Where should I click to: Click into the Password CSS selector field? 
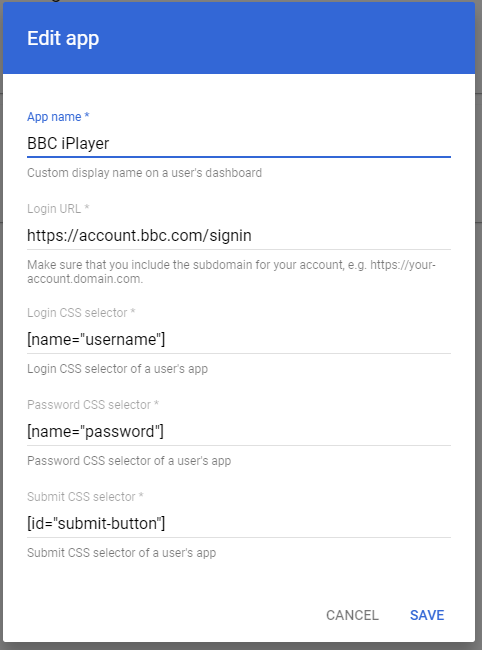(x=239, y=432)
